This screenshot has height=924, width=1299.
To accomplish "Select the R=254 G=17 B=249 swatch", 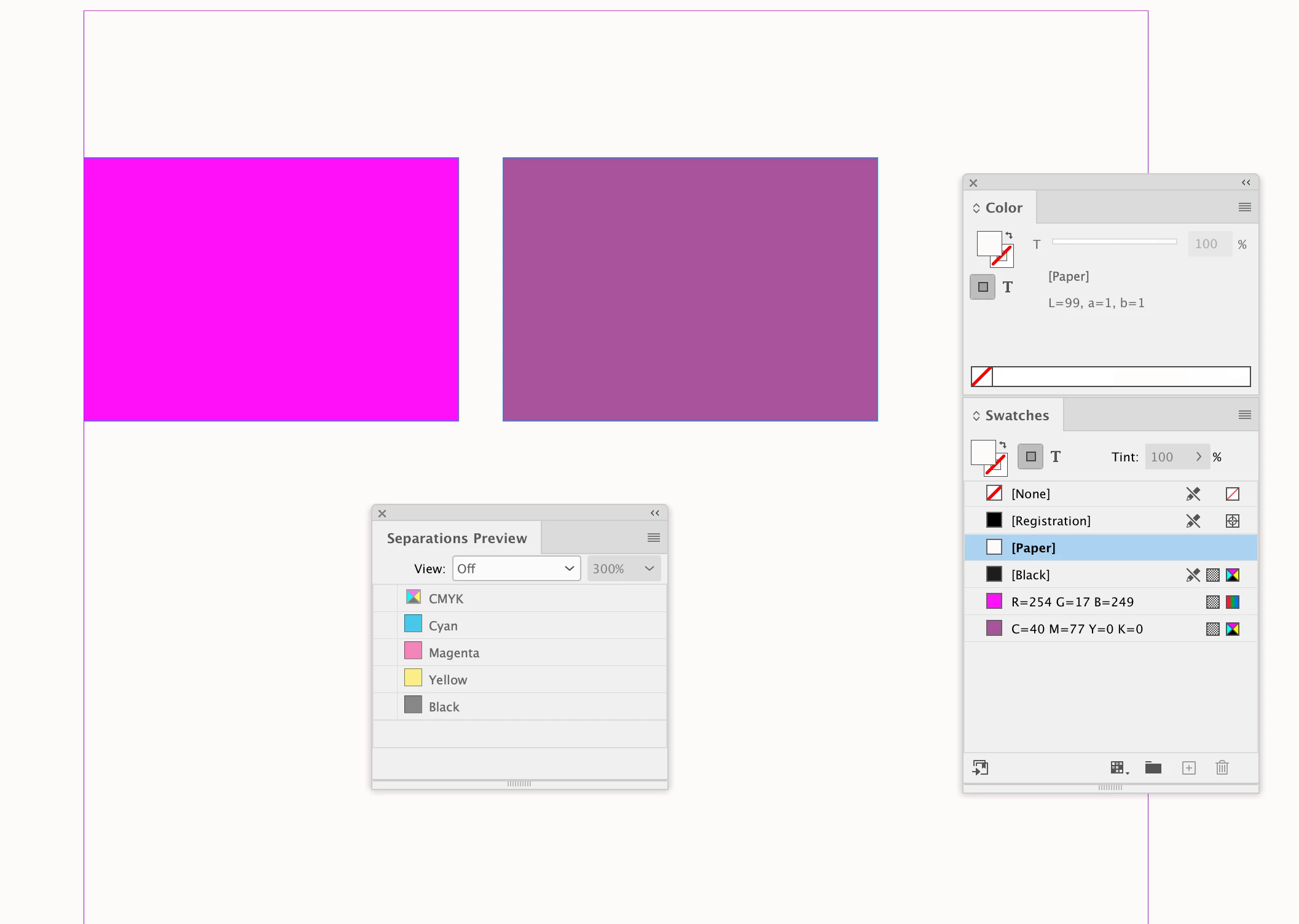I will (1072, 602).
